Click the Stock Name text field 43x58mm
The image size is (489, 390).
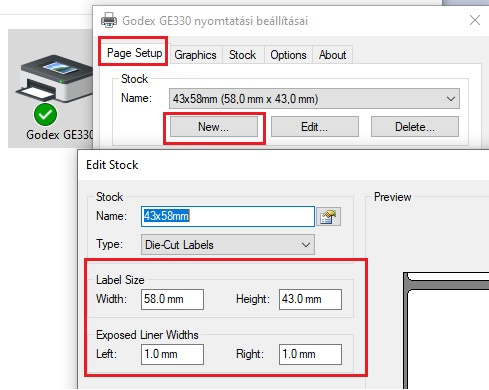point(228,216)
